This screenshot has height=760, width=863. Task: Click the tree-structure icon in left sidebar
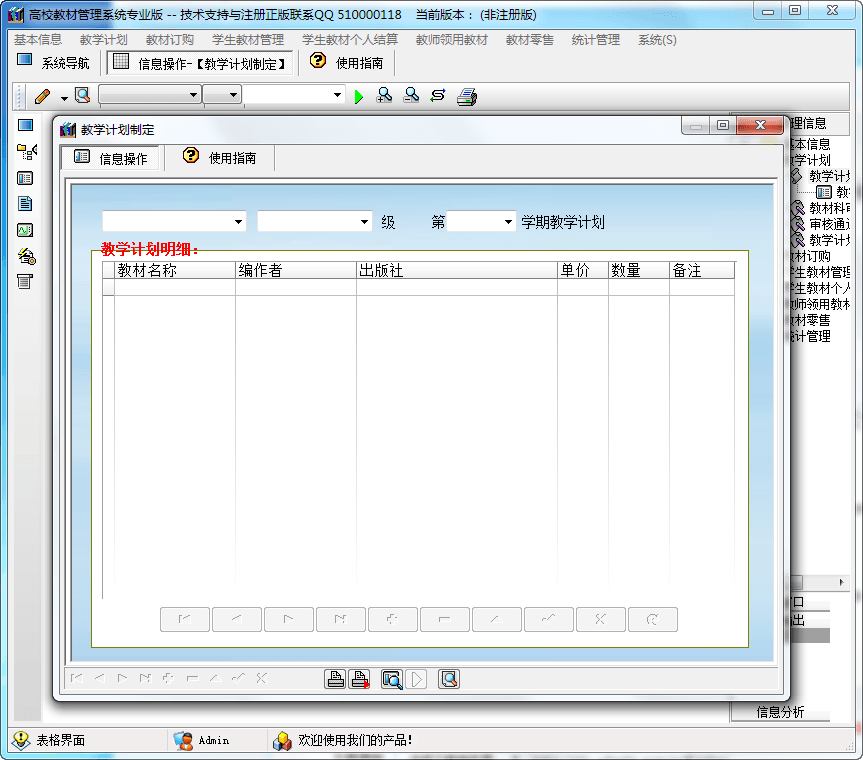(x=26, y=152)
